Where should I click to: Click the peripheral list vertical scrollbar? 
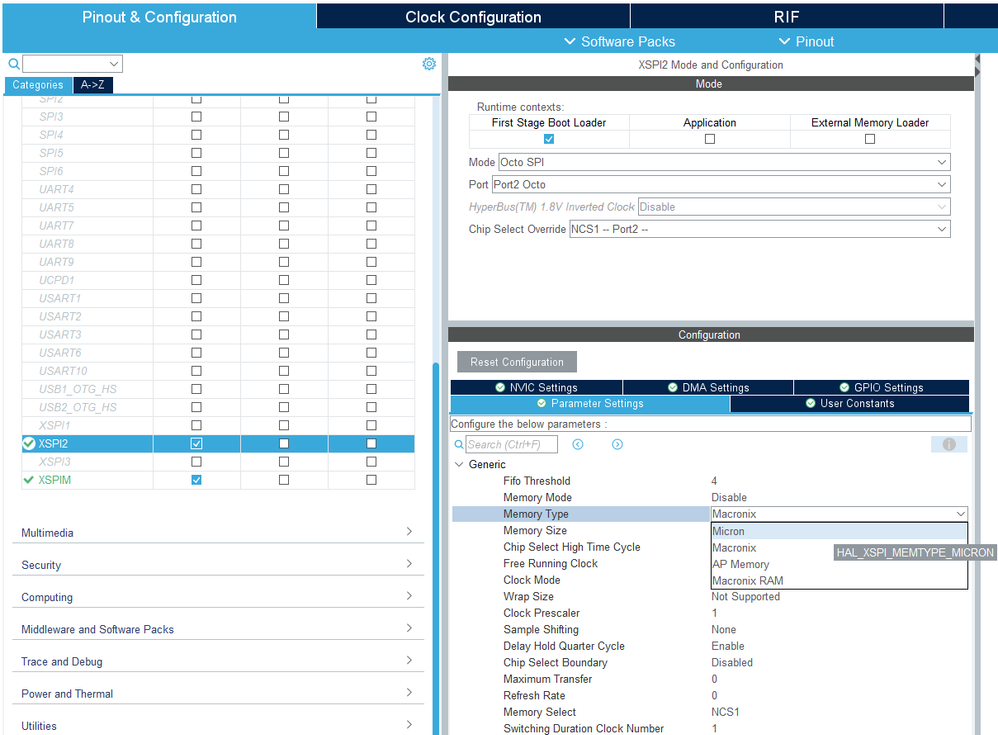pos(435,547)
